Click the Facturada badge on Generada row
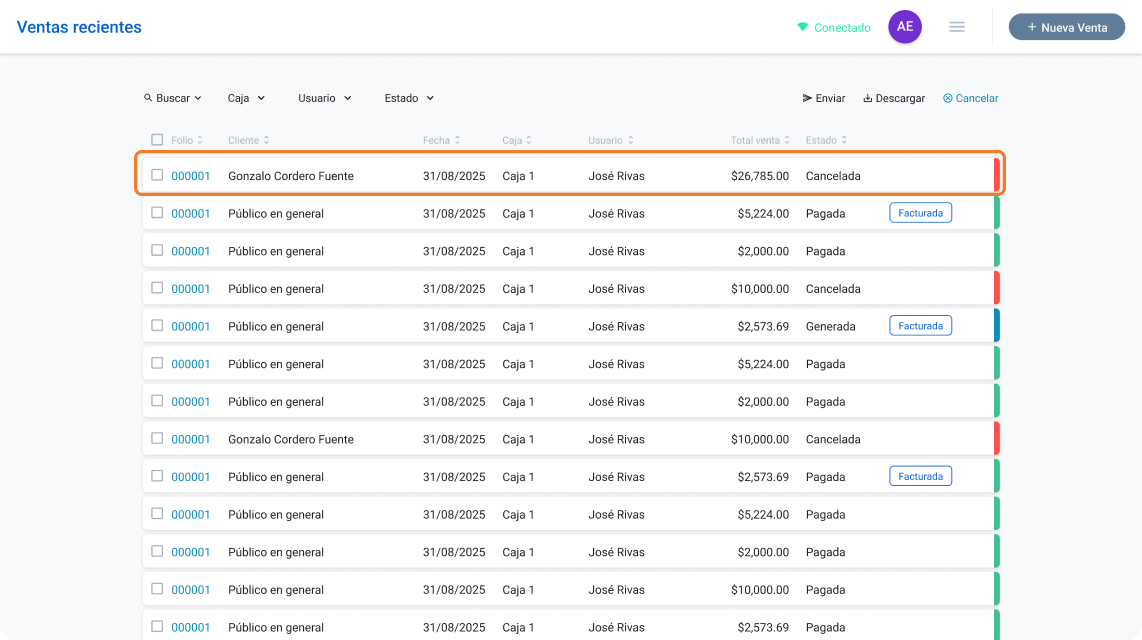The image size is (1142, 640). tap(920, 325)
